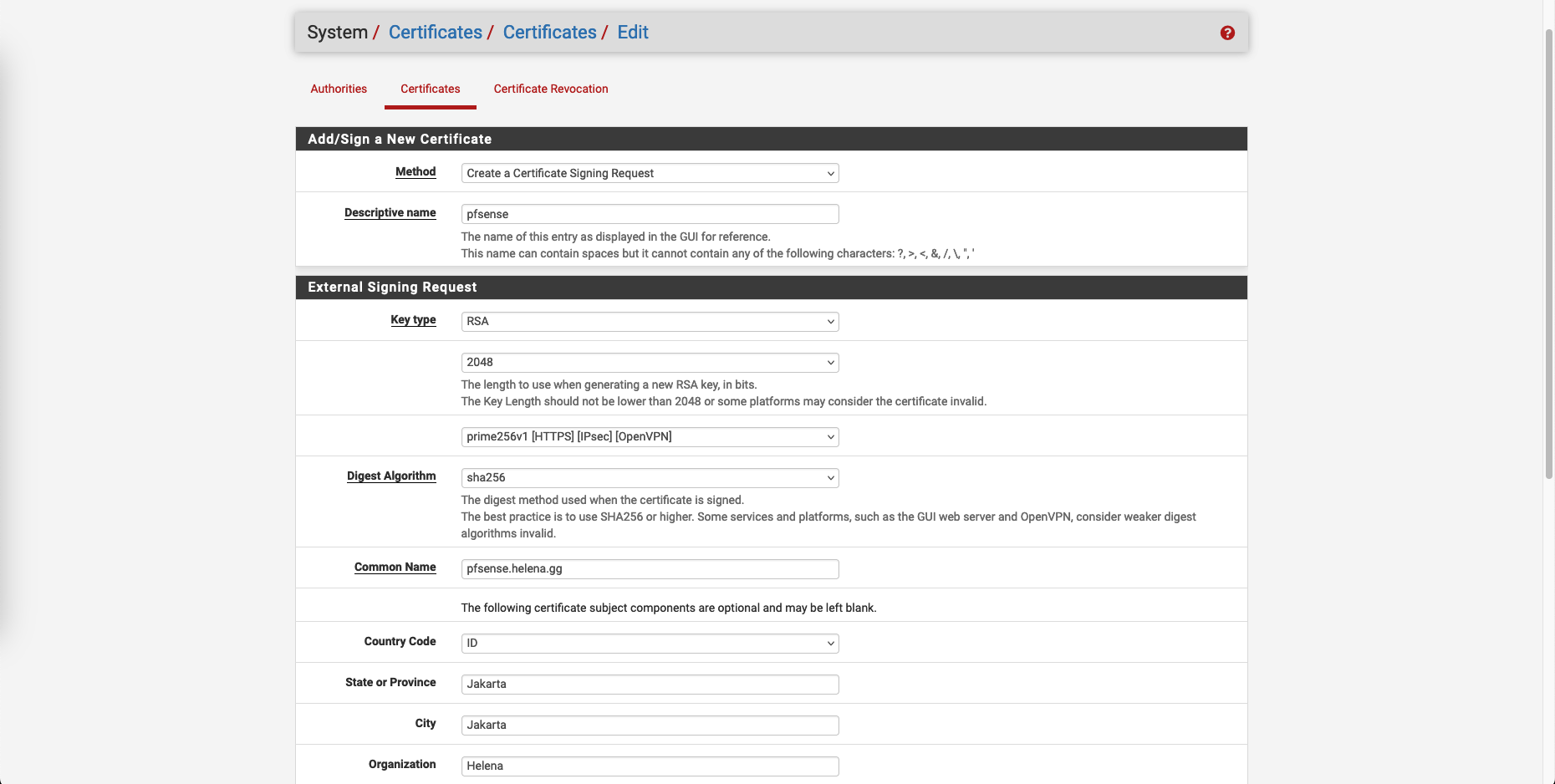Click Certificates link in breadcrumb after System
The height and width of the screenshot is (784, 1555).
click(435, 33)
